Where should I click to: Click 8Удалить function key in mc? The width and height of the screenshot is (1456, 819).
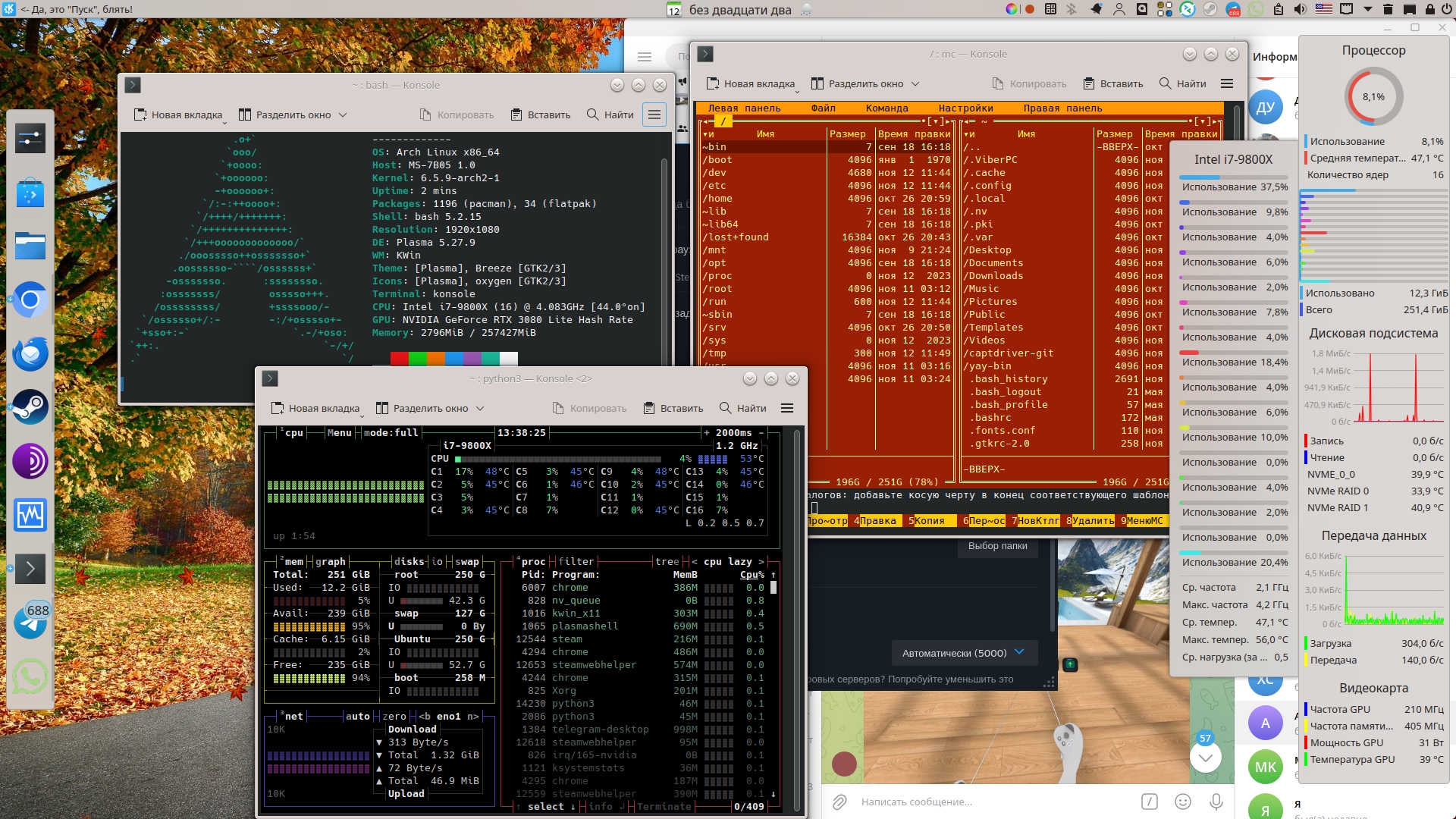[1090, 521]
